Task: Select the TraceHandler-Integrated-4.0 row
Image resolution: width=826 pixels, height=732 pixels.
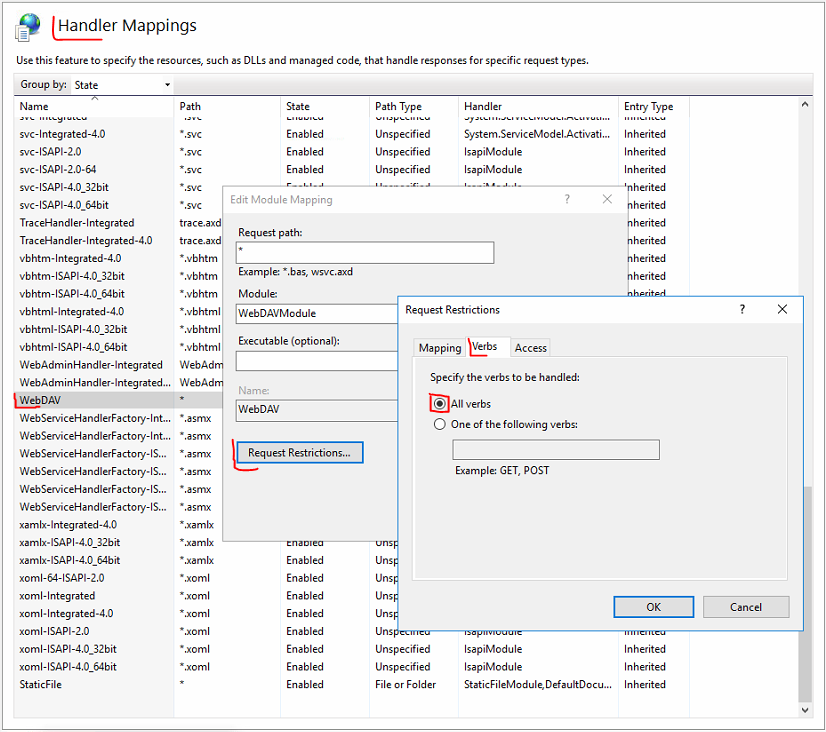Action: click(x=86, y=241)
